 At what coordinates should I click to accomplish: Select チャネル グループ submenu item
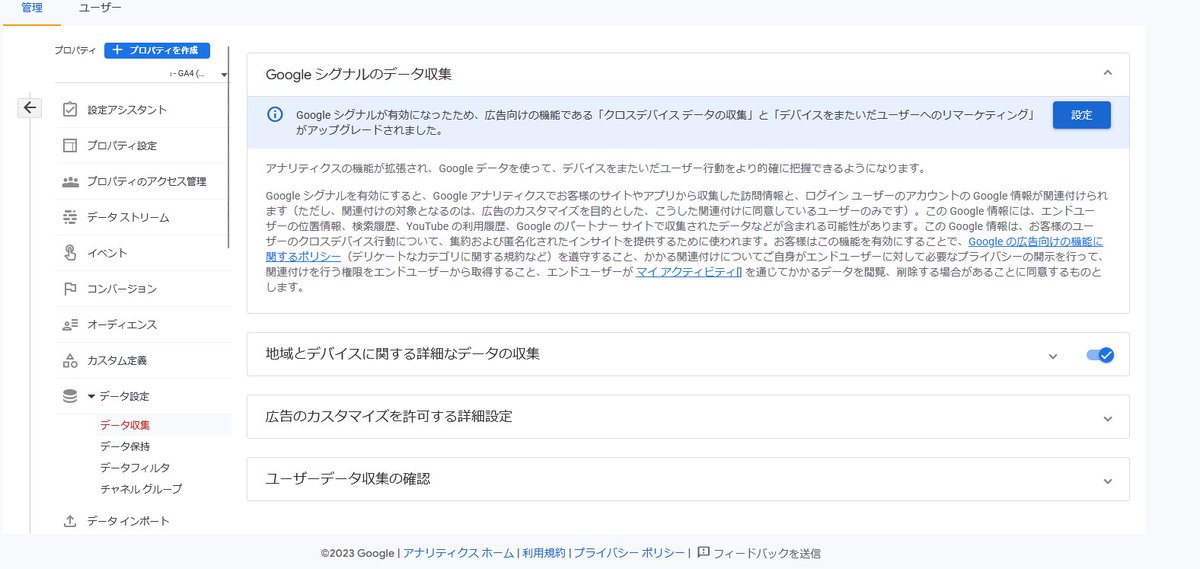point(141,489)
